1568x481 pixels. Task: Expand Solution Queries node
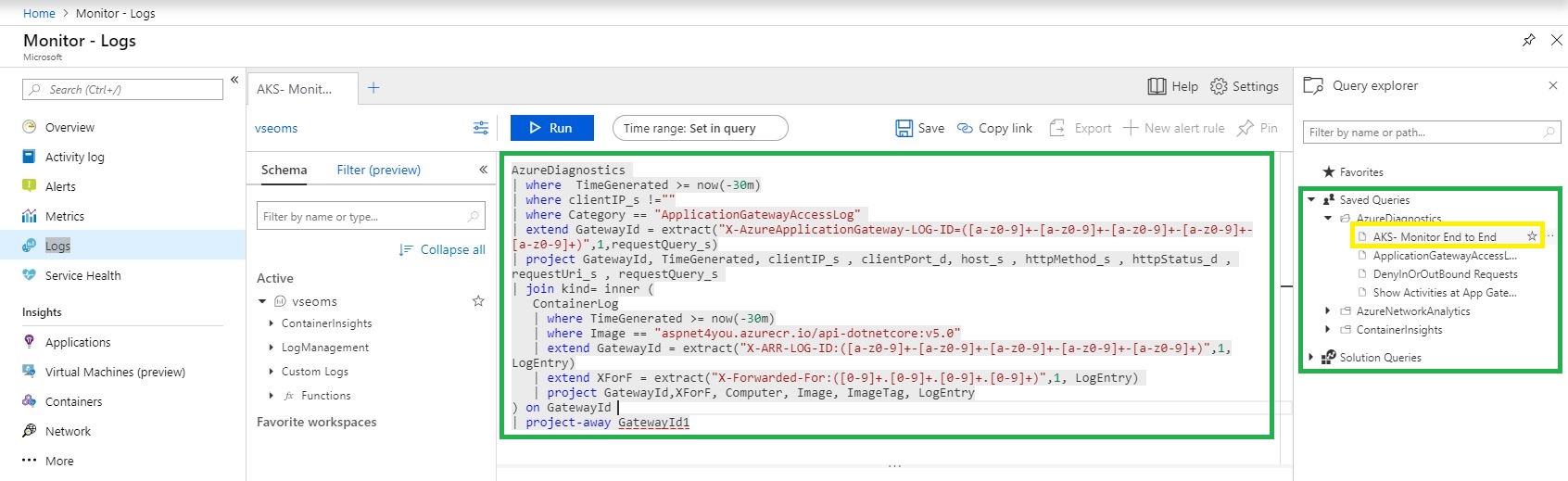pos(1311,358)
